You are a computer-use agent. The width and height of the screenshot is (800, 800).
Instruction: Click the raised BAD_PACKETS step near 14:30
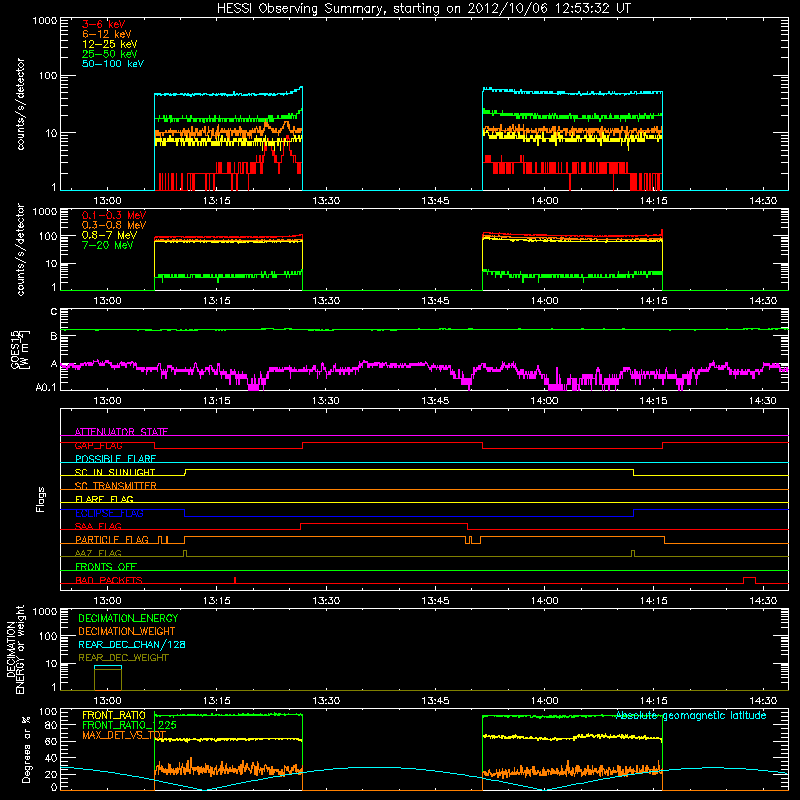[749, 580]
